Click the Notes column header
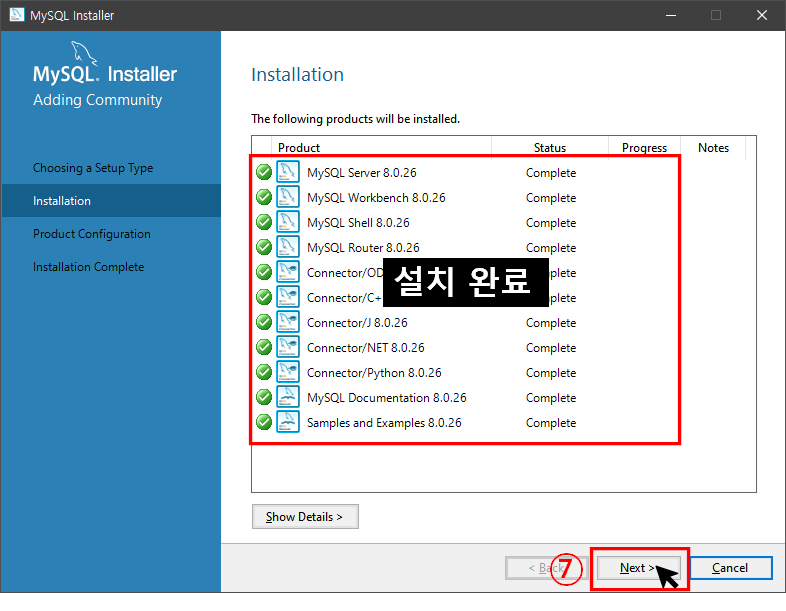The width and height of the screenshot is (786, 611). pos(713,148)
